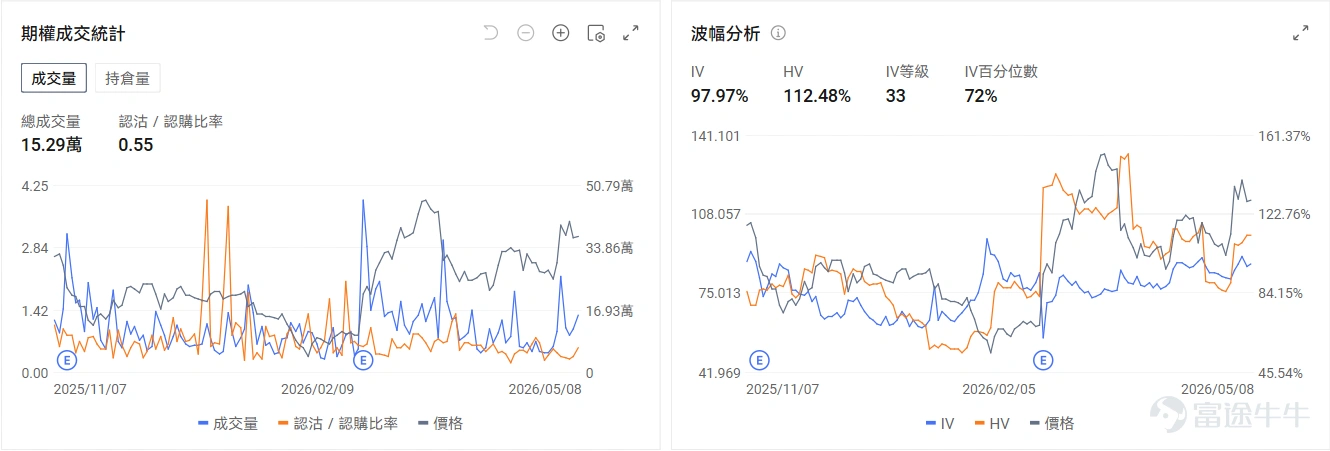Click the 認沽 / 認購比率 label above 0.55
Image resolution: width=1330 pixels, height=451 pixels.
click(170, 122)
